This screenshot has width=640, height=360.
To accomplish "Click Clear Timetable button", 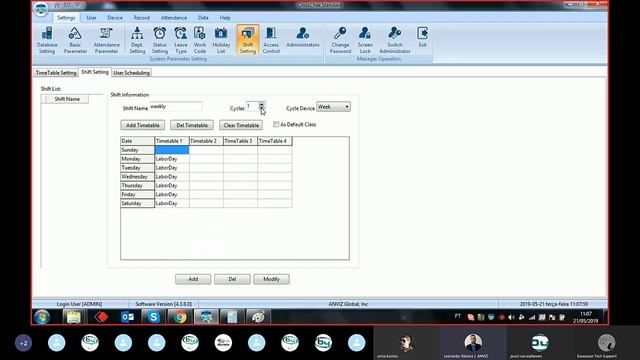I will point(241,125).
